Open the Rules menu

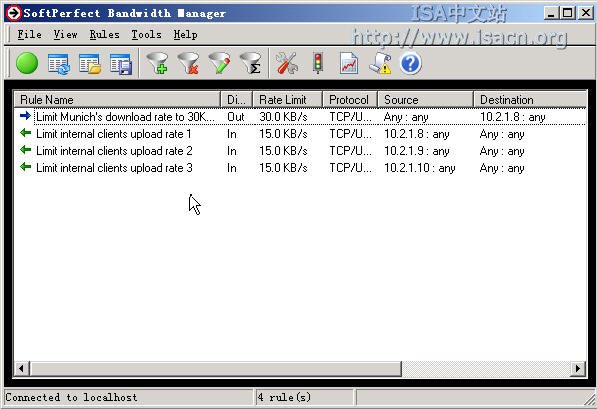click(x=104, y=35)
